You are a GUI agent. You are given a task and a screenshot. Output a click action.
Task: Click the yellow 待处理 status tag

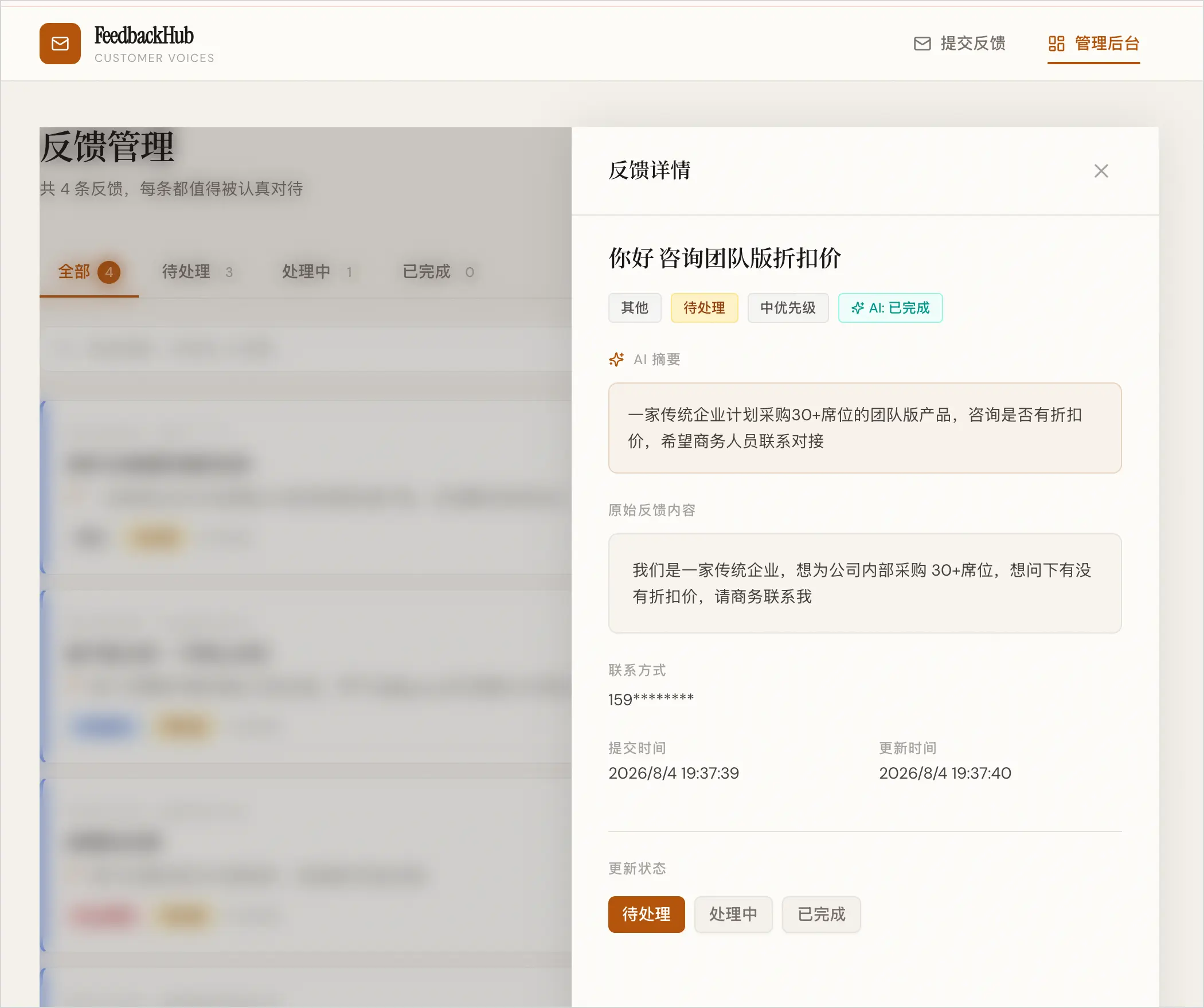[704, 308]
